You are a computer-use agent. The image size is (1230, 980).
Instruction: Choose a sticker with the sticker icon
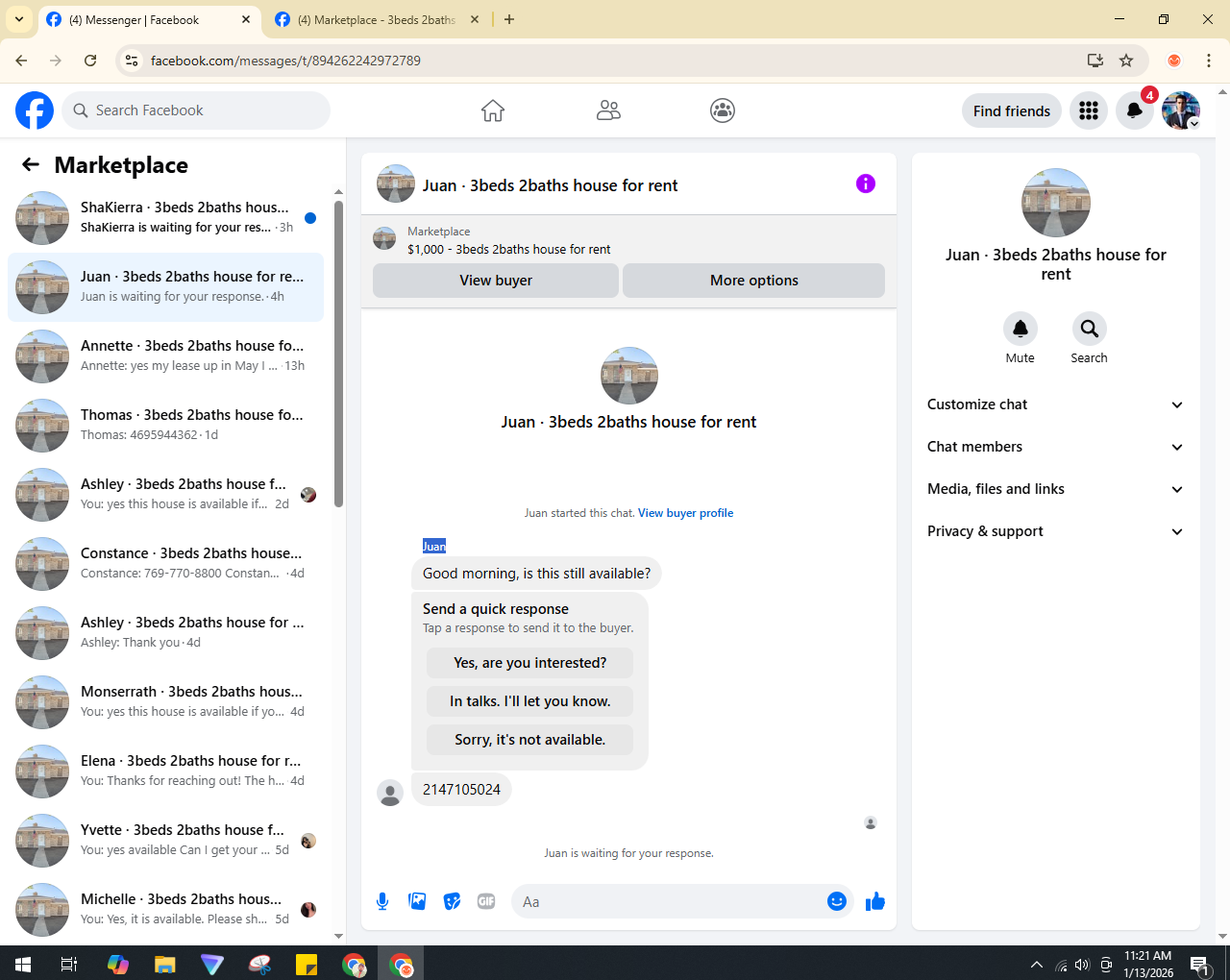click(x=452, y=901)
